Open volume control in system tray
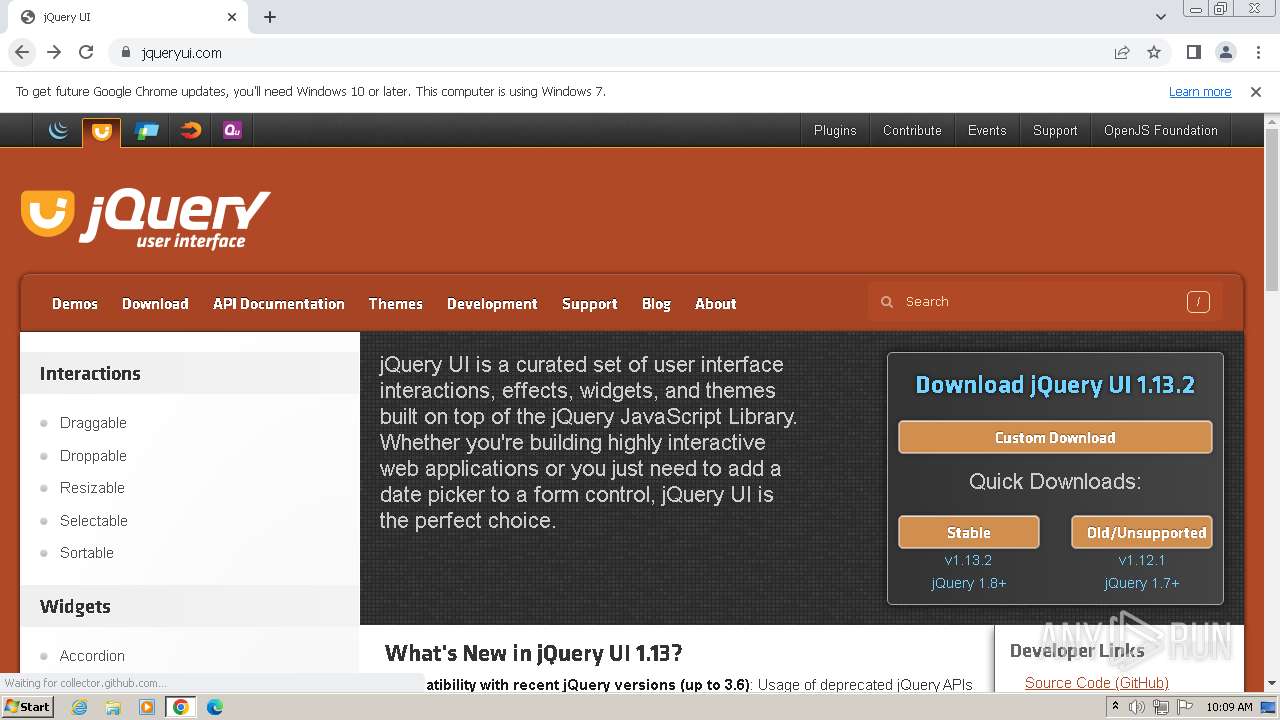 click(x=1137, y=707)
